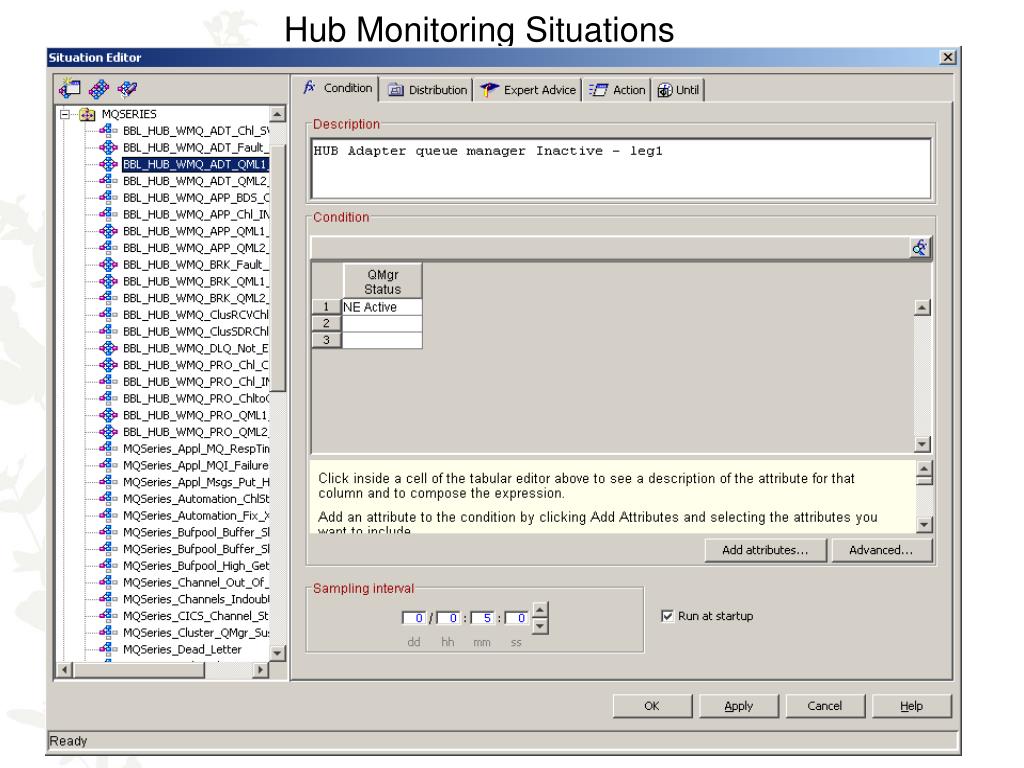Screen dimensions: 1024x768
Task: Click the Description text box
Action: coord(621,168)
